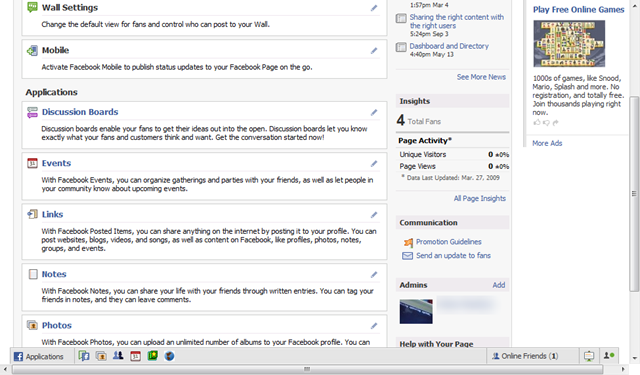Open the Events heading link
The width and height of the screenshot is (640, 375).
tap(56, 163)
